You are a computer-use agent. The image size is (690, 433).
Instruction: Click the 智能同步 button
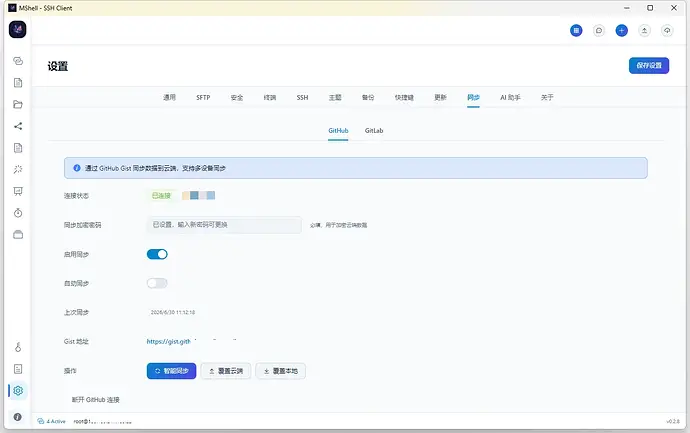171,371
